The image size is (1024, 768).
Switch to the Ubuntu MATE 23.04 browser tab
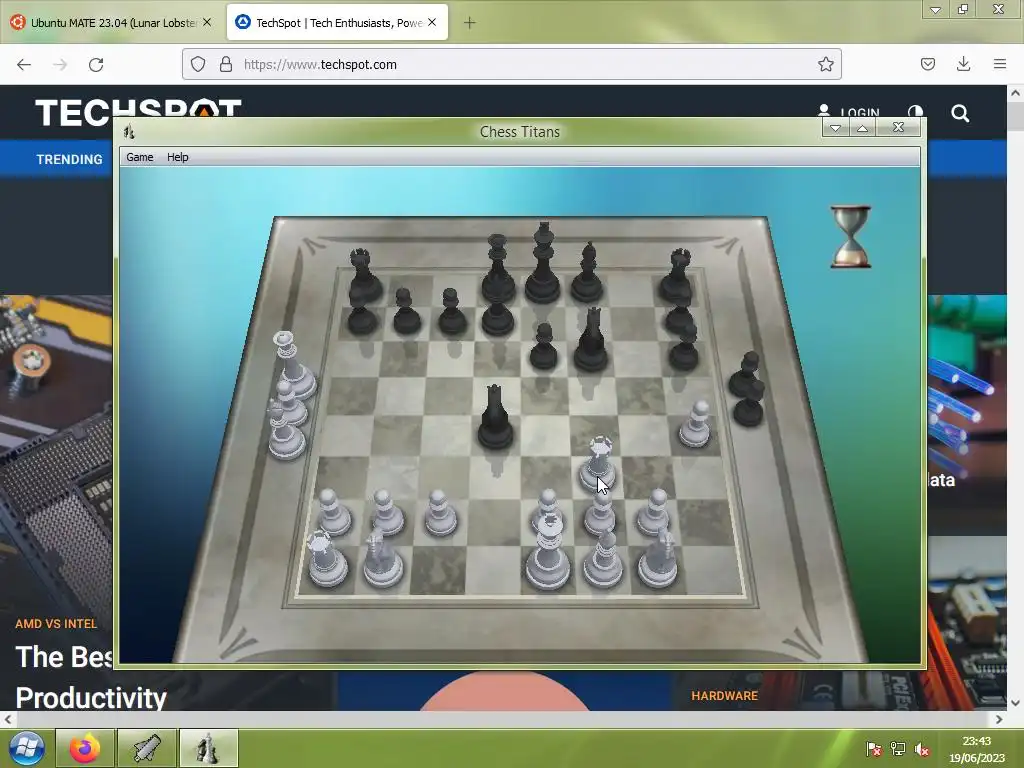coord(113,23)
